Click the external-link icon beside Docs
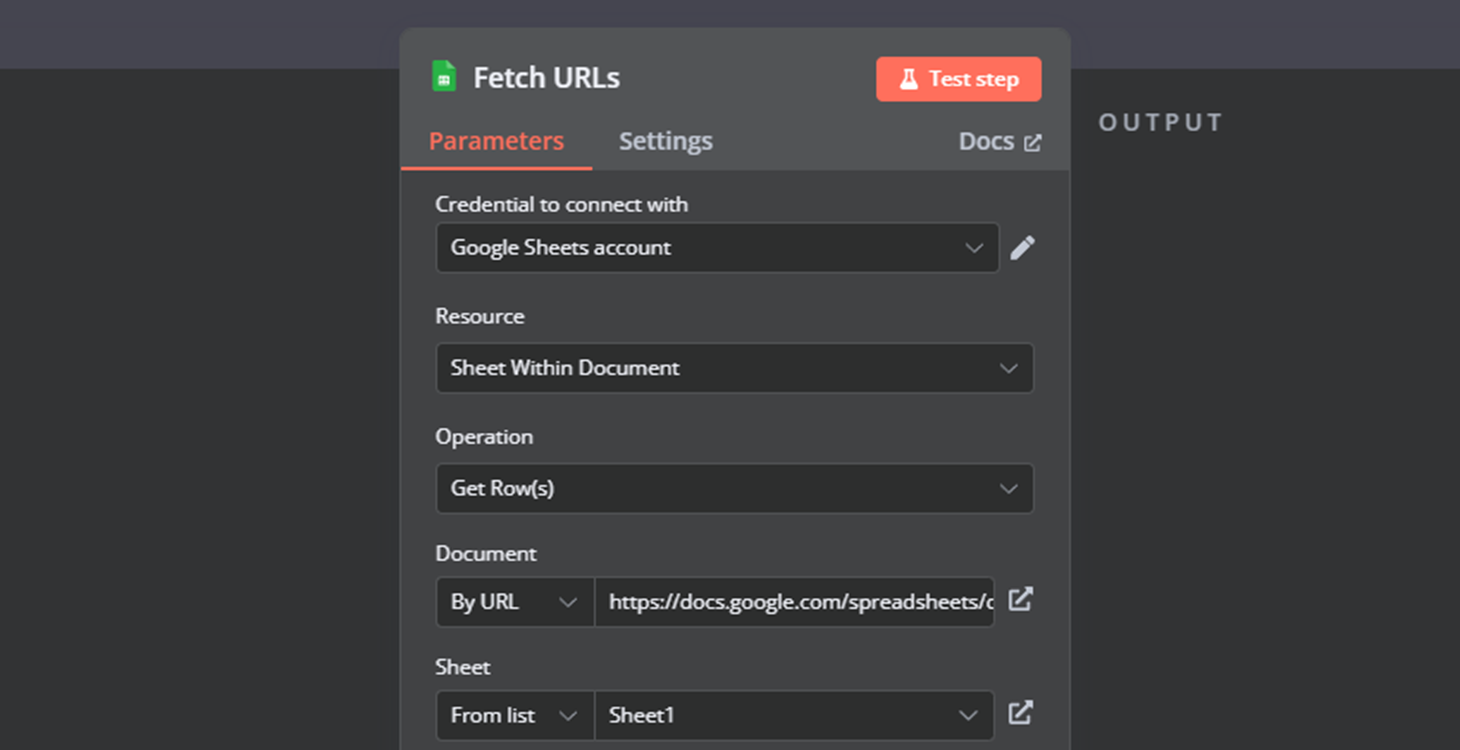 click(1033, 141)
